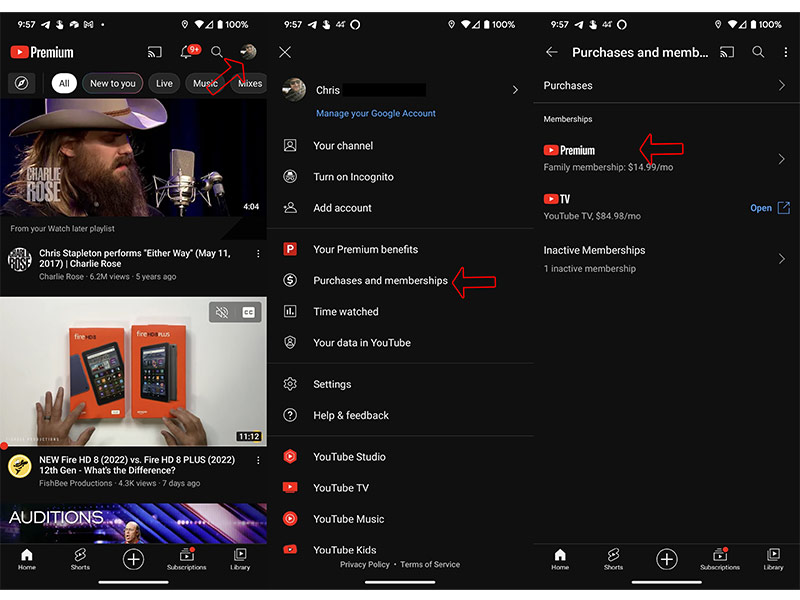Toggle captions on Fire HD 8 preview
This screenshot has width=800, height=600.
(x=248, y=312)
